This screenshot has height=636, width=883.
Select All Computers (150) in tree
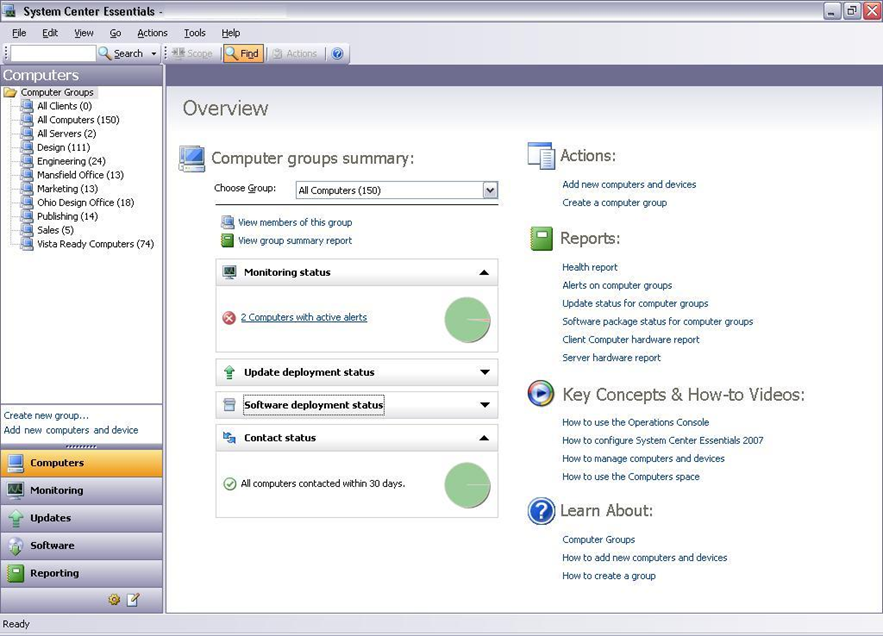[x=78, y=119]
